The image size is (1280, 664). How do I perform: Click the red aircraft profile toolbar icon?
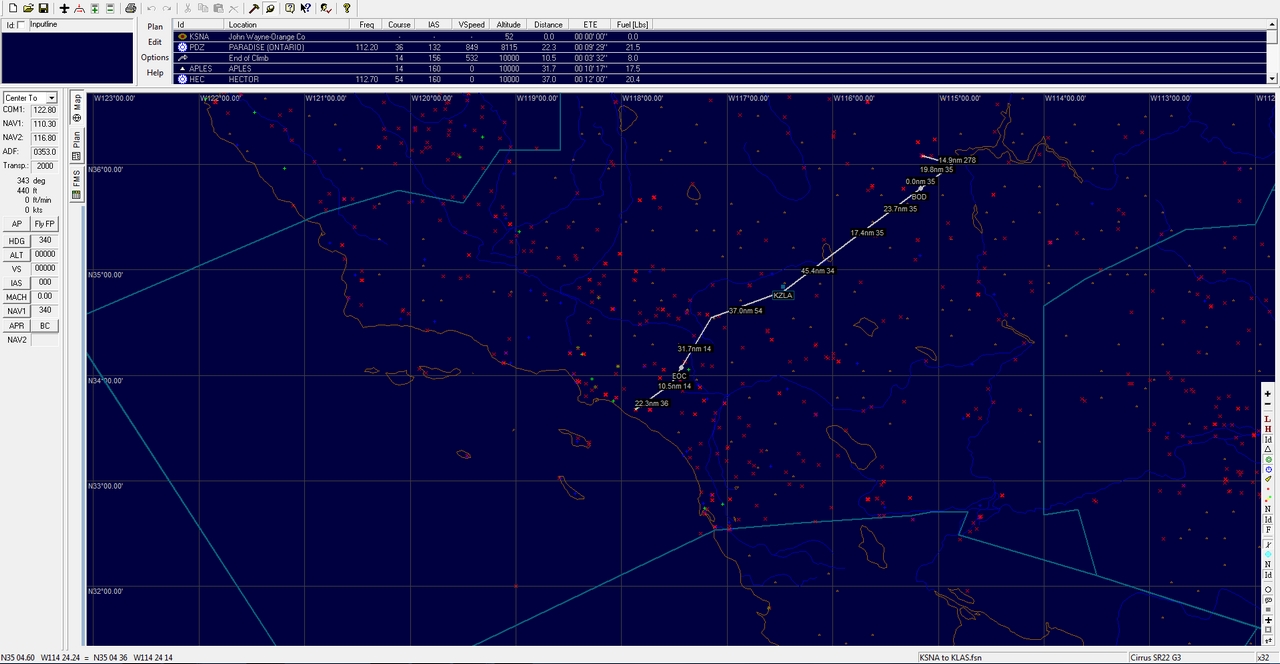80,8
